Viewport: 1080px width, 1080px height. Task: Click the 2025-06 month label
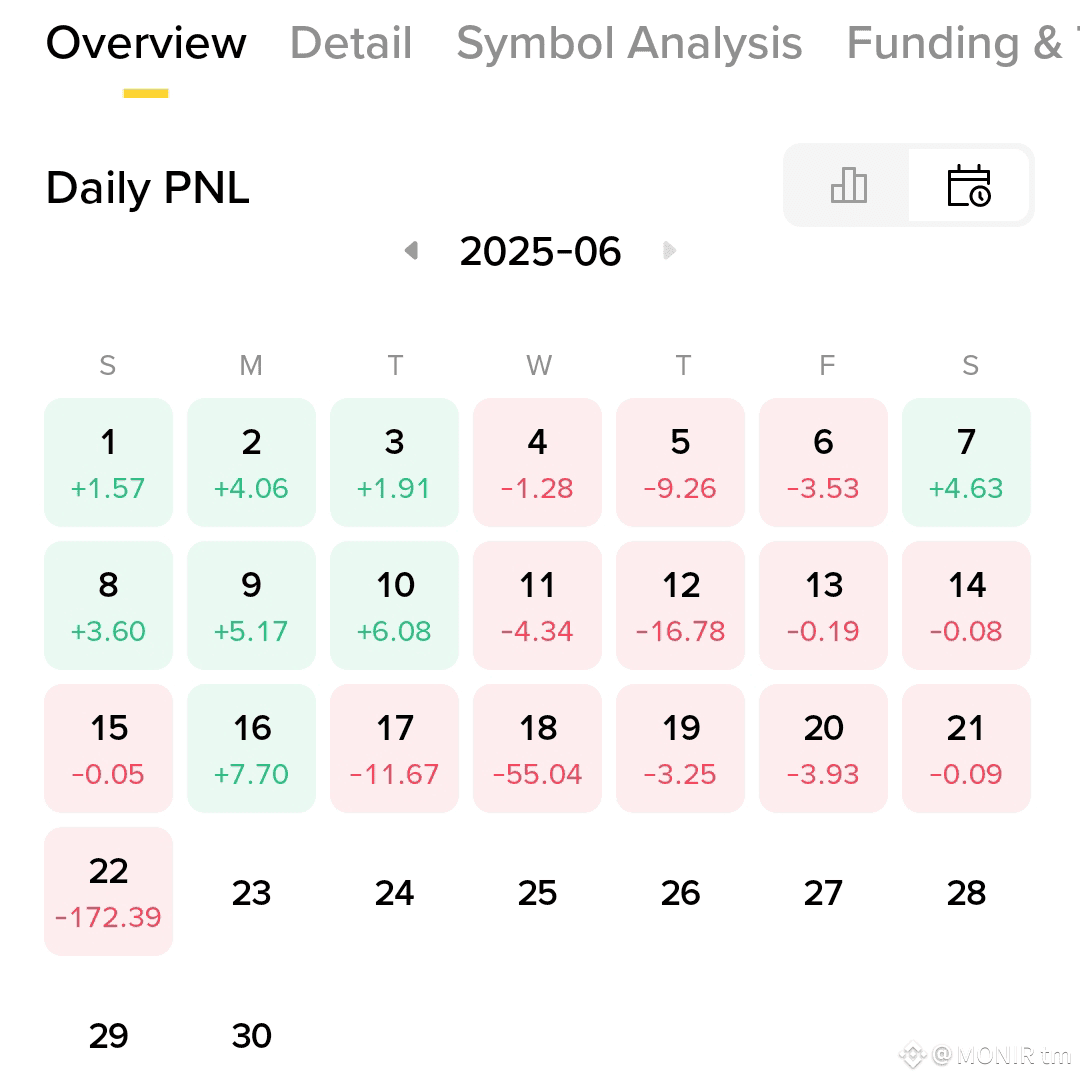point(541,251)
